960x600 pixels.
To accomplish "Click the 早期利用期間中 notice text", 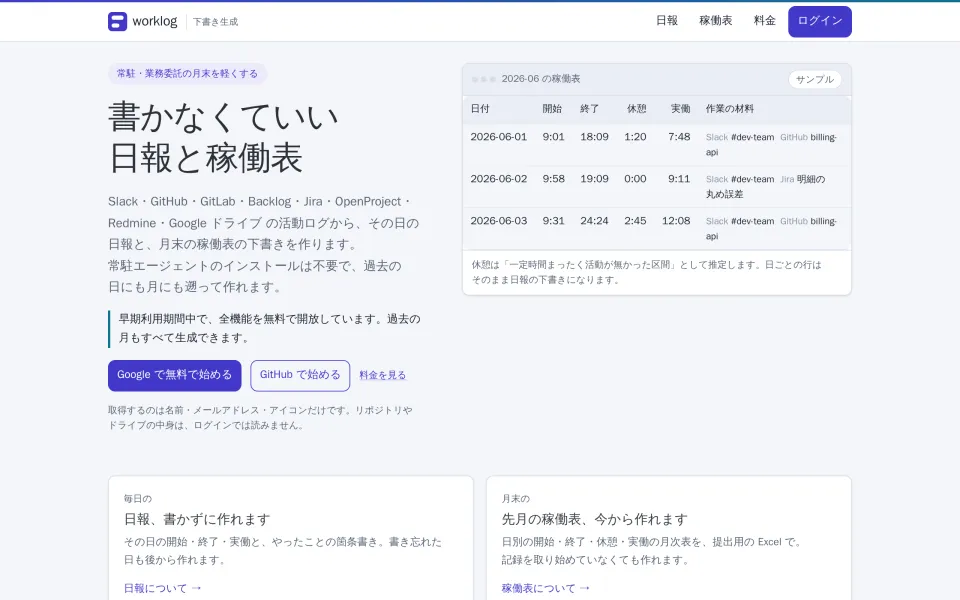I will click(x=269, y=328).
